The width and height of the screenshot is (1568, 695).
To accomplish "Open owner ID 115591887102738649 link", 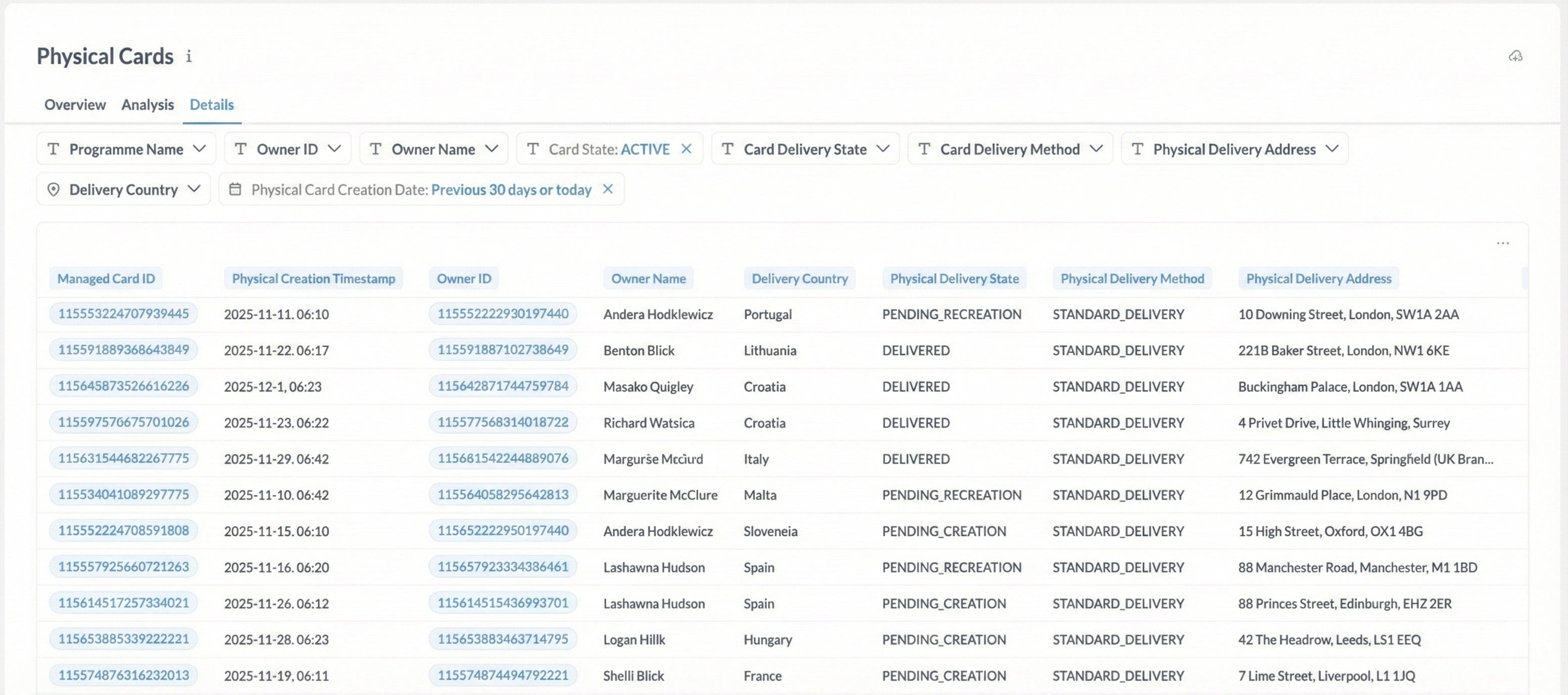I will tap(503, 350).
